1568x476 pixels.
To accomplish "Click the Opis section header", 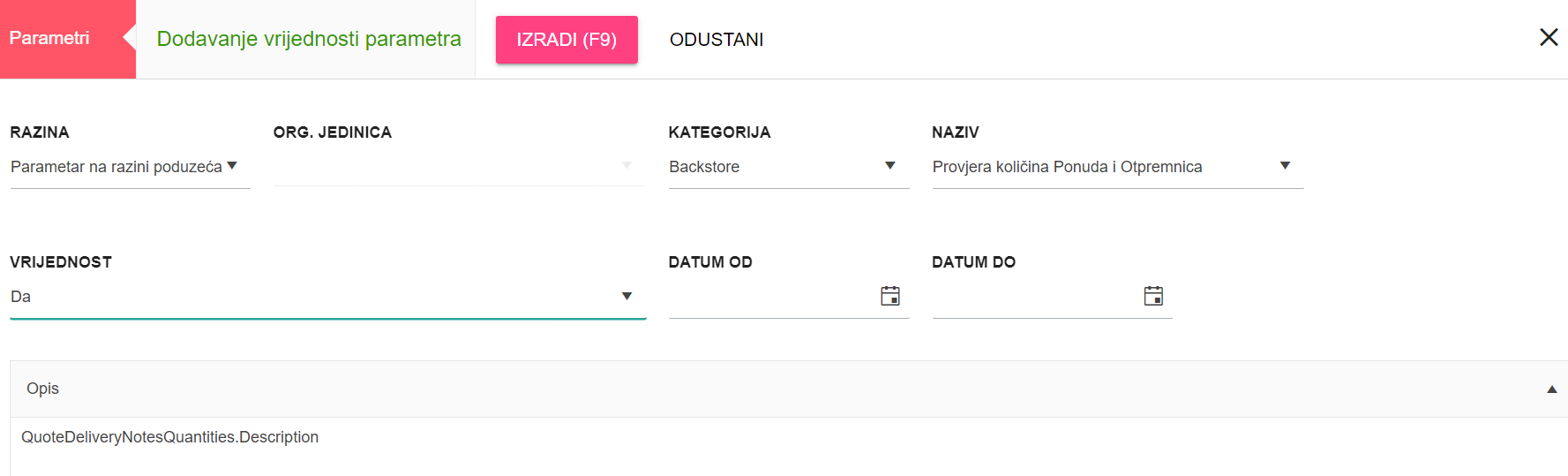I will click(788, 389).
